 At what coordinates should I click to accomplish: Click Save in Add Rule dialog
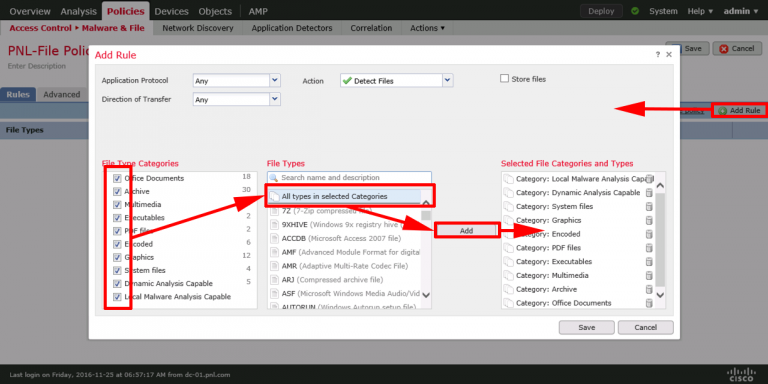[587, 327]
